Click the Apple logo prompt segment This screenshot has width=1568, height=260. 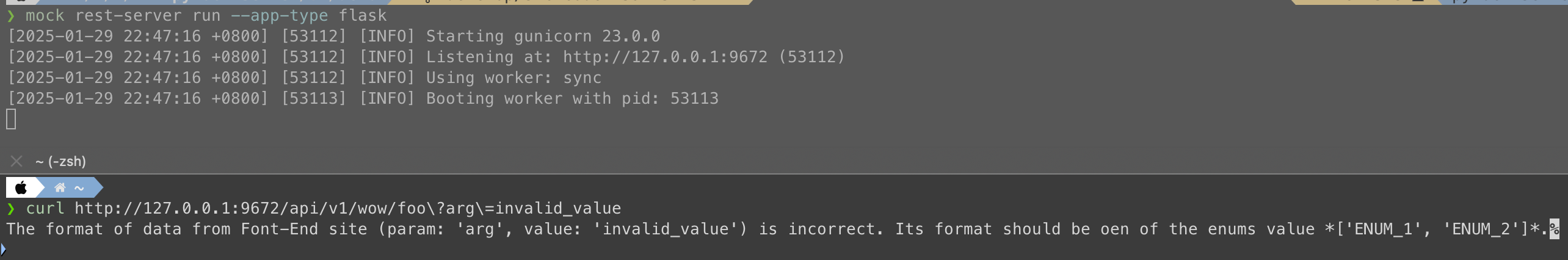(21, 188)
